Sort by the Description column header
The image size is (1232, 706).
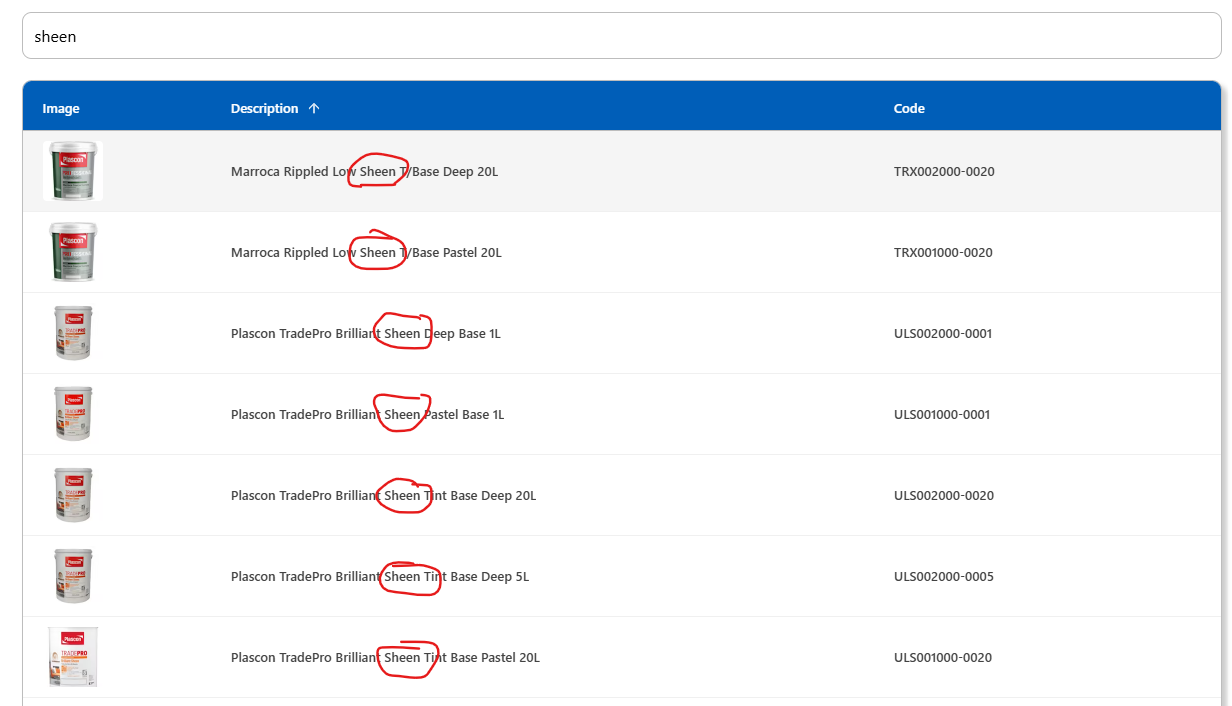pyautogui.click(x=264, y=108)
